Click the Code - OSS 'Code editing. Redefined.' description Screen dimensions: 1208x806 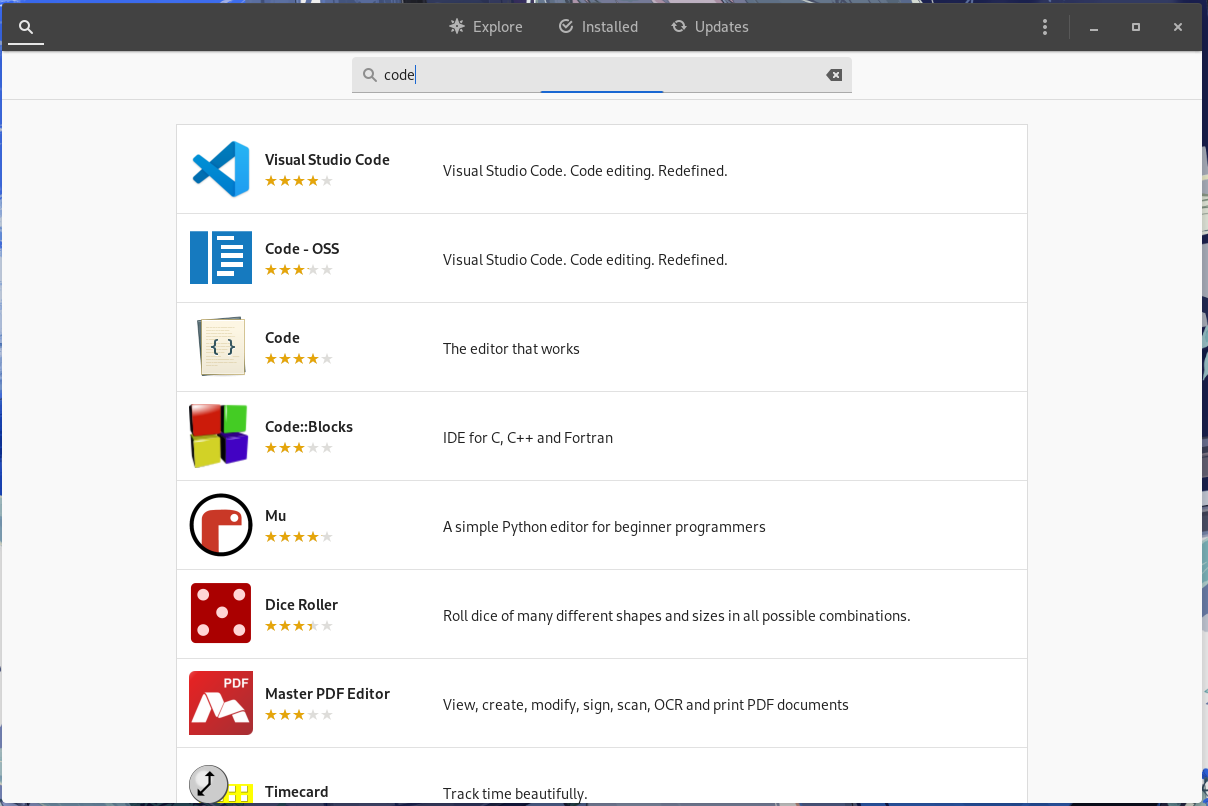(x=585, y=260)
